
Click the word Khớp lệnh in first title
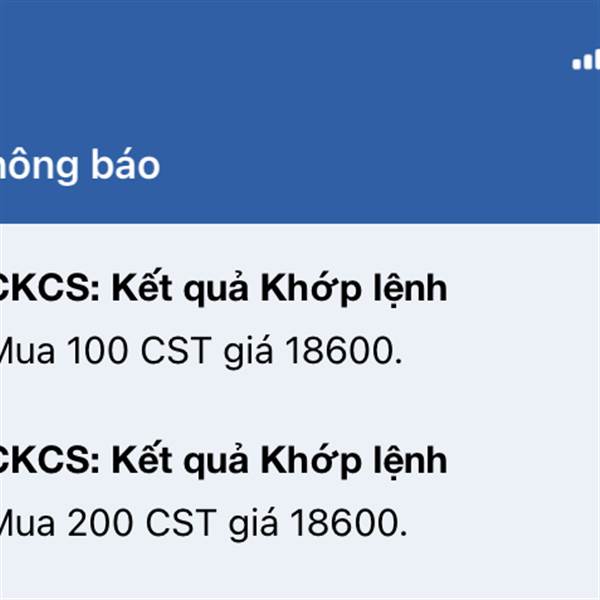click(354, 289)
